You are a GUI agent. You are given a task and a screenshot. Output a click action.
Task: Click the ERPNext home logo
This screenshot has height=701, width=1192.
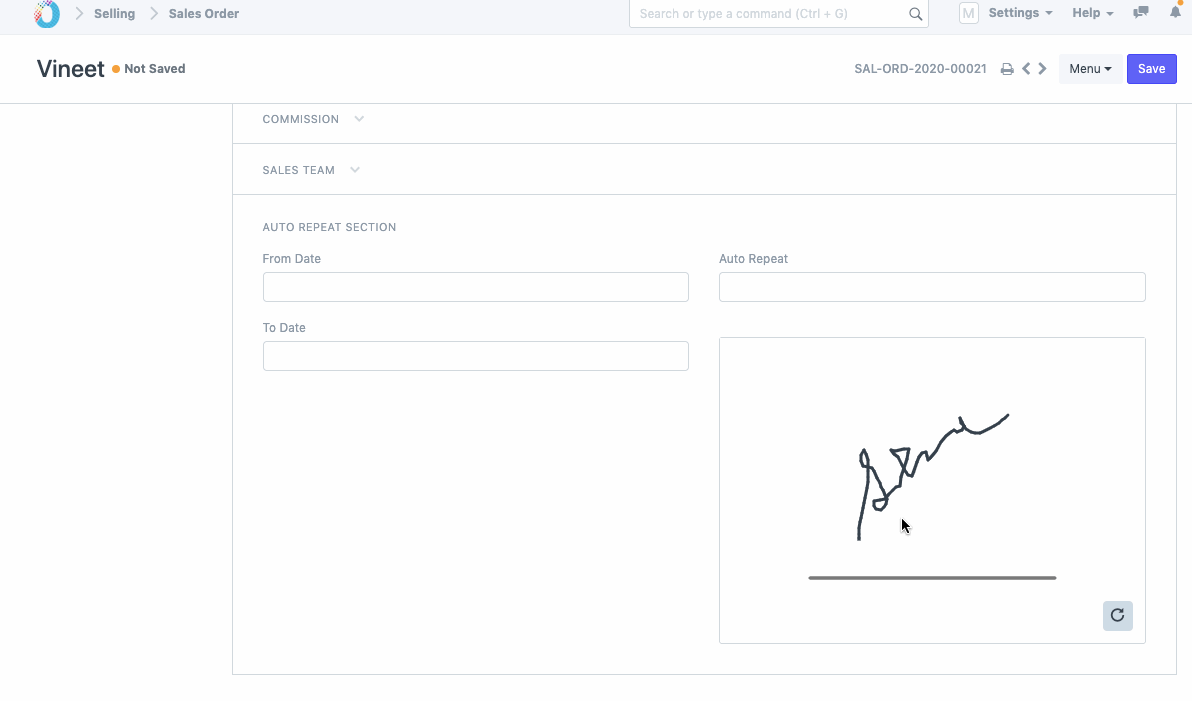coord(47,14)
